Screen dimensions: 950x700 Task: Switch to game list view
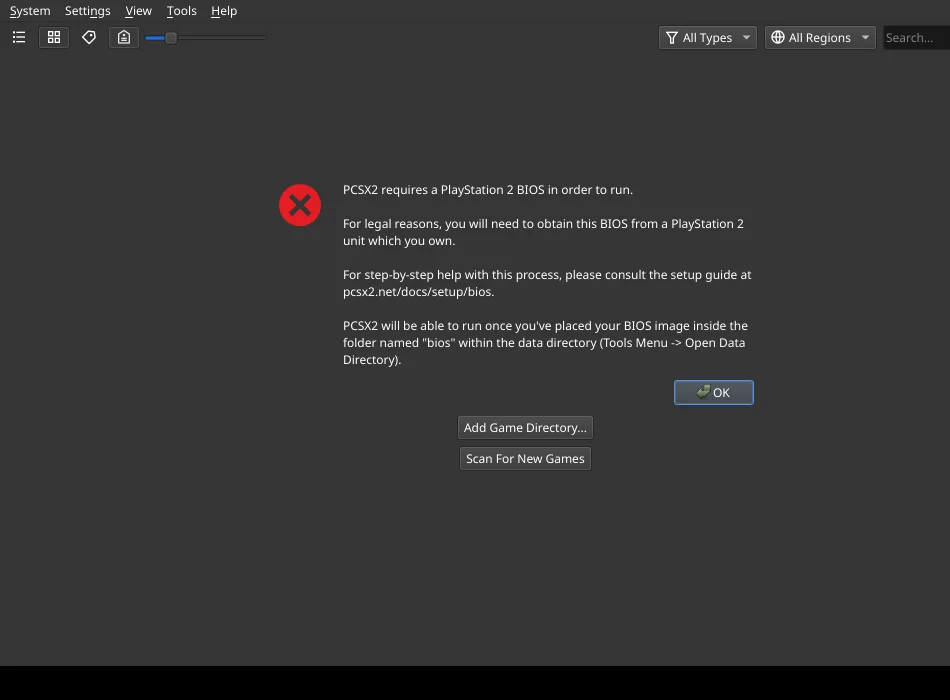[x=19, y=38]
